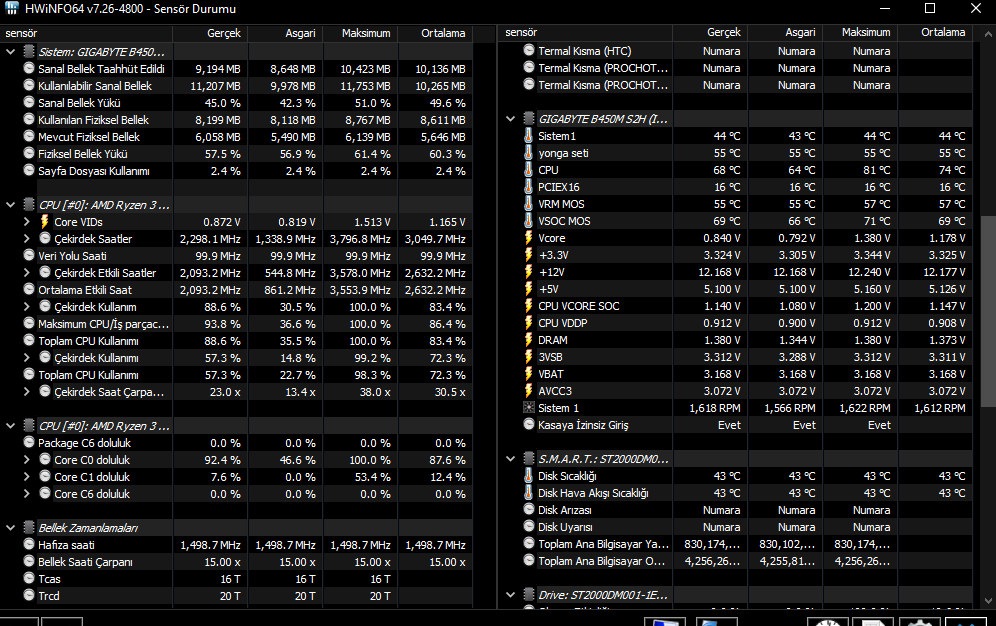Click the thermometer icon next to PCIEX16

[x=528, y=187]
